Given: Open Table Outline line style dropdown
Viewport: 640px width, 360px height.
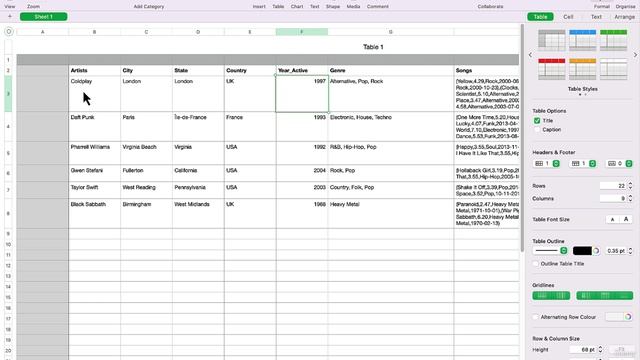Looking at the screenshot, I should pyautogui.click(x=550, y=251).
